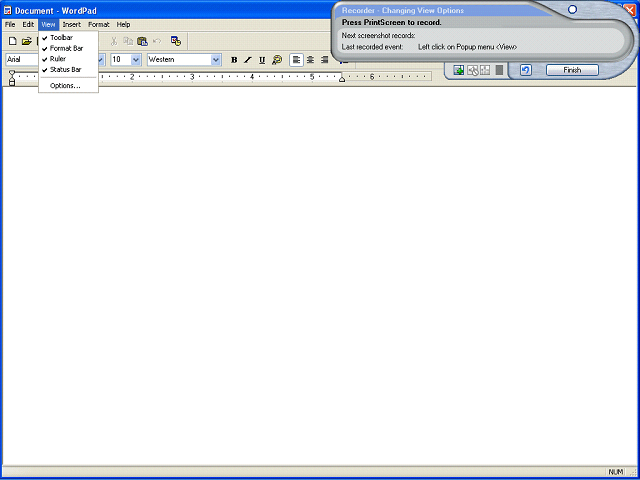
Task: Click the 'Last recorded event:' label
Action: [x=372, y=47]
